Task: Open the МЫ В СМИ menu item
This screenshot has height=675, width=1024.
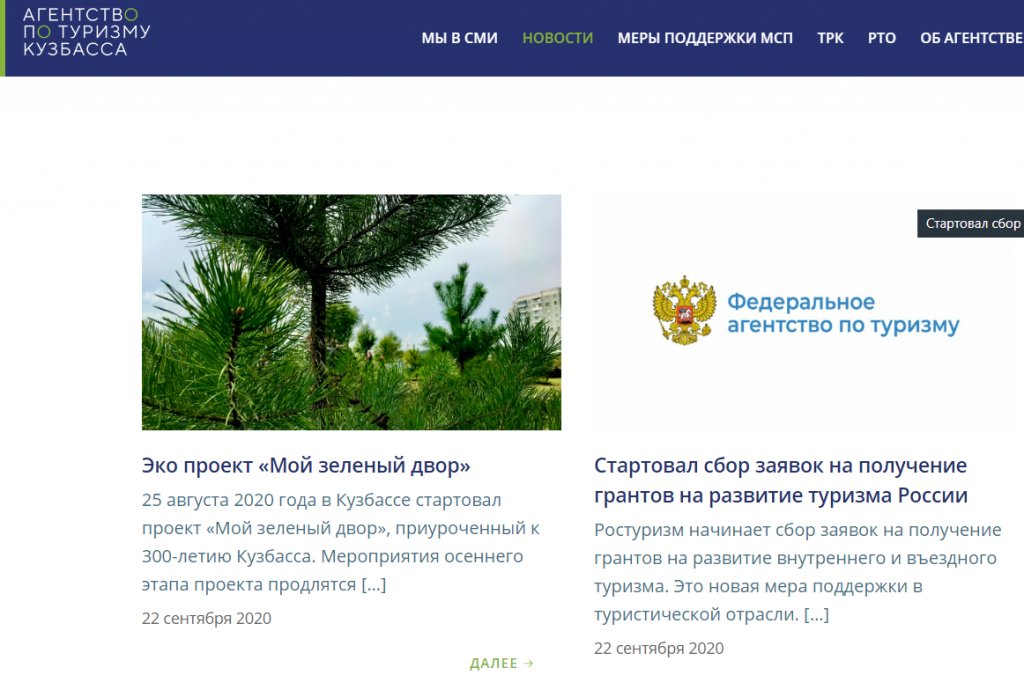Action: pos(459,39)
